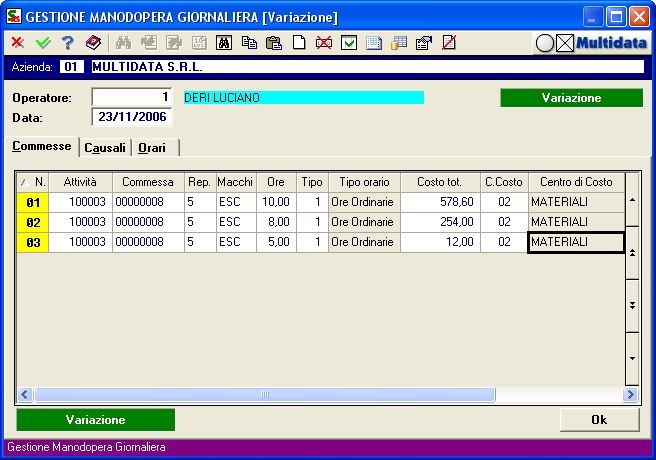Click the green check box toolbar icon

(348, 43)
